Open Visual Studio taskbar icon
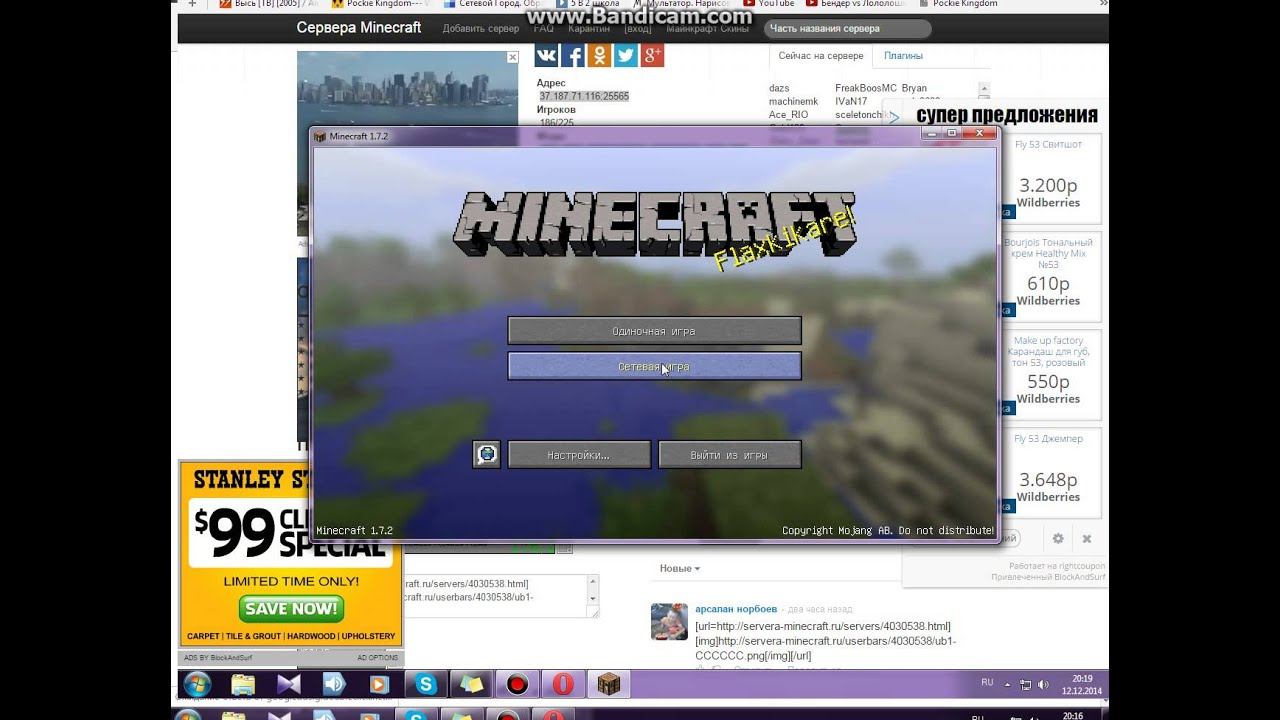Viewport: 1280px width, 720px height. pos(289,684)
